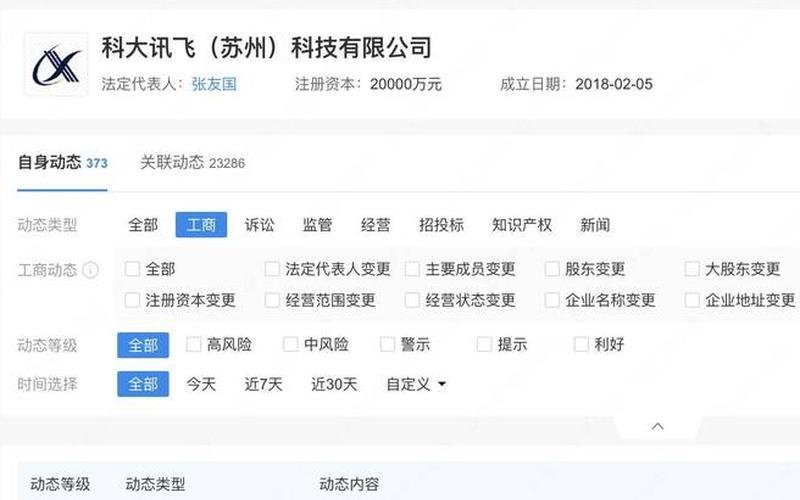Open legal representative 张友国 link
The width and height of the screenshot is (800, 500).
[214, 84]
